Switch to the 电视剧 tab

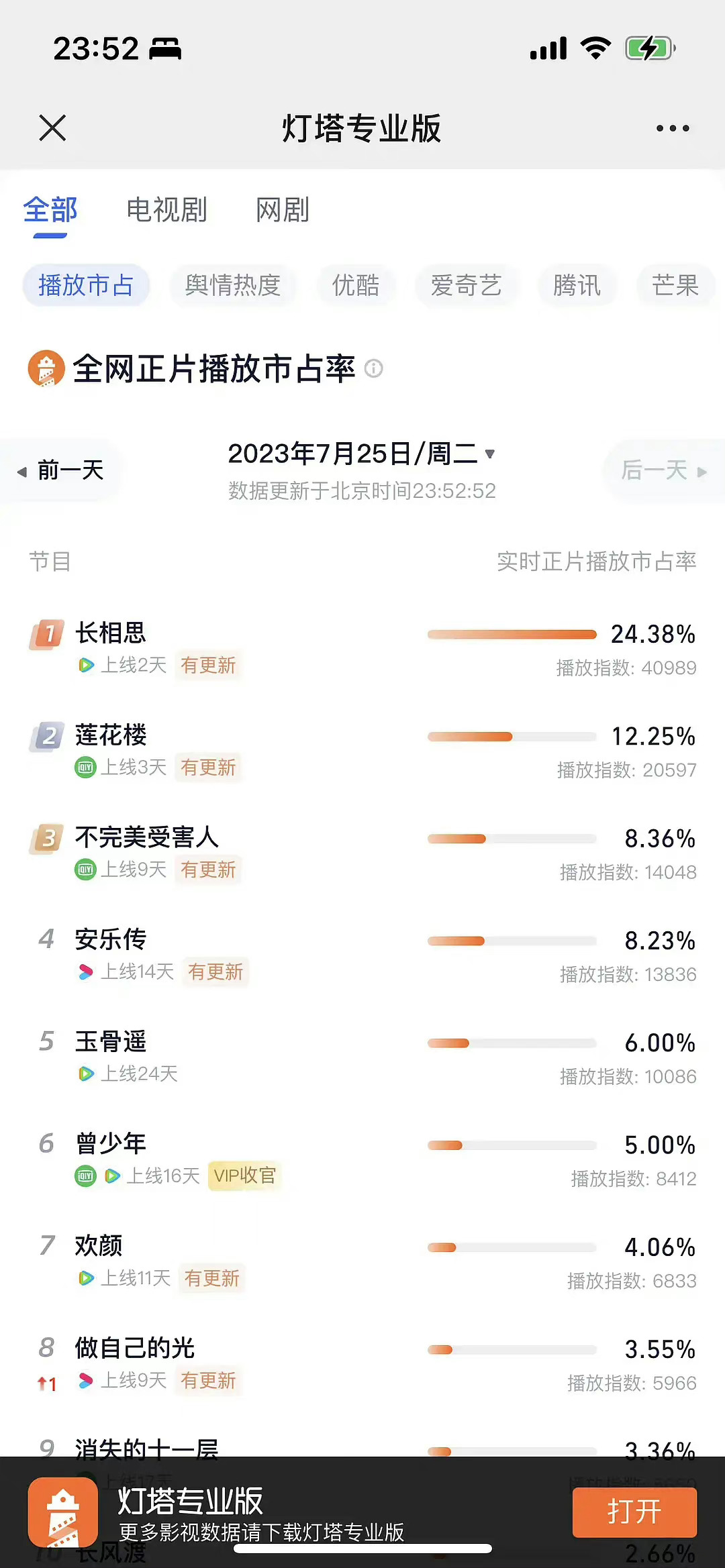pyautogui.click(x=166, y=210)
